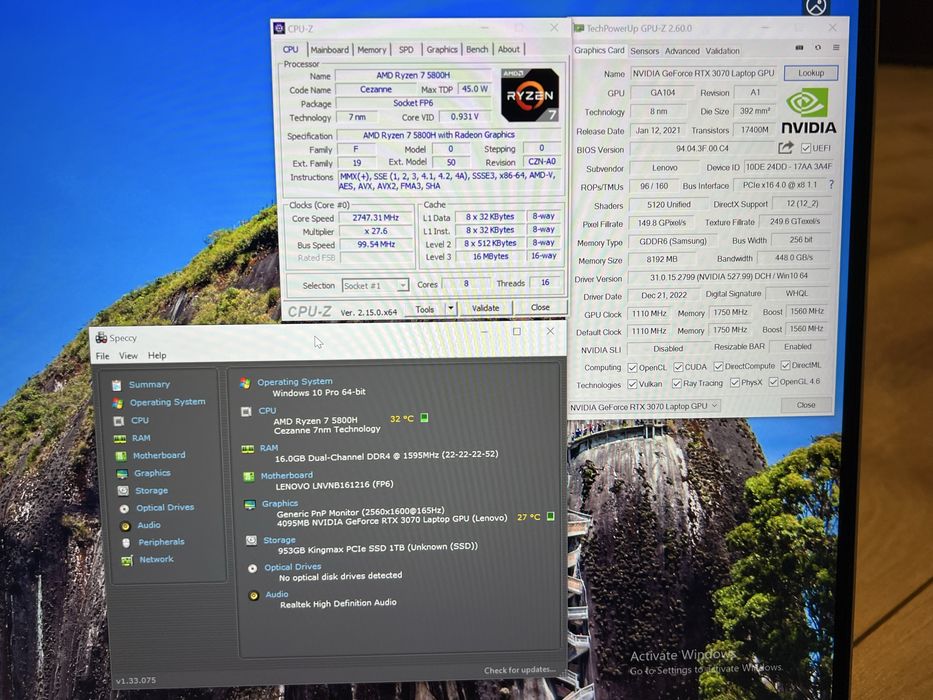Click the Close button in CPU-Z footer
Viewport: 933px width, 700px height.
point(540,307)
